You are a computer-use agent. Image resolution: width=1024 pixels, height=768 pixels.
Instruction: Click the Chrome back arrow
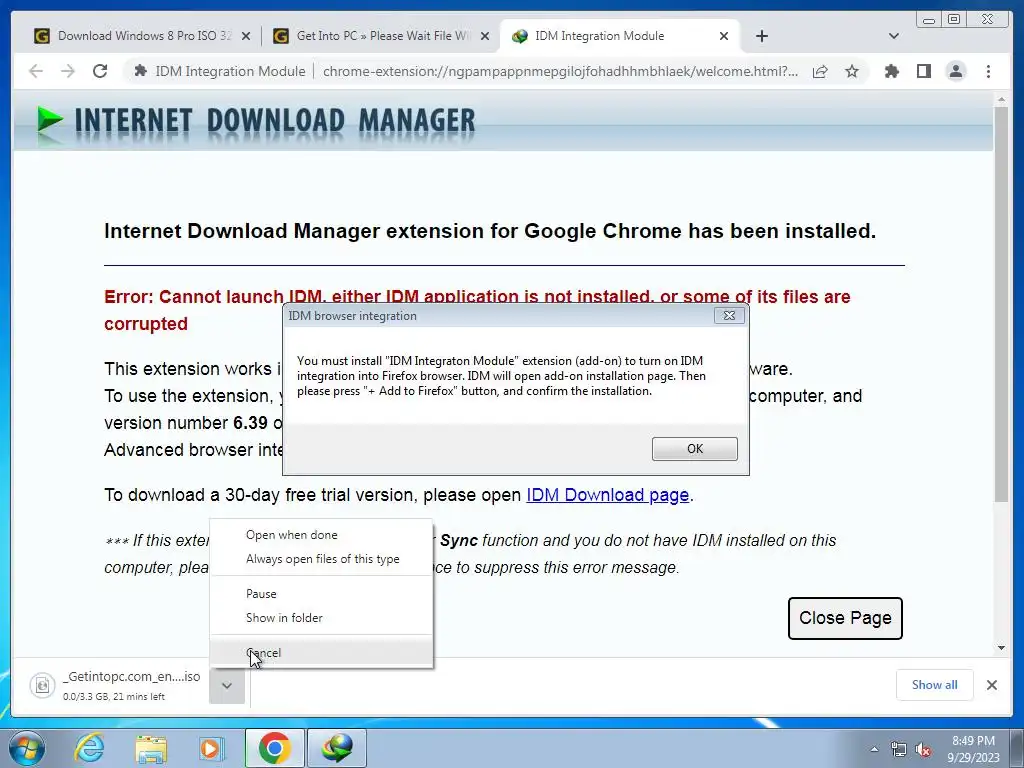pyautogui.click(x=36, y=71)
